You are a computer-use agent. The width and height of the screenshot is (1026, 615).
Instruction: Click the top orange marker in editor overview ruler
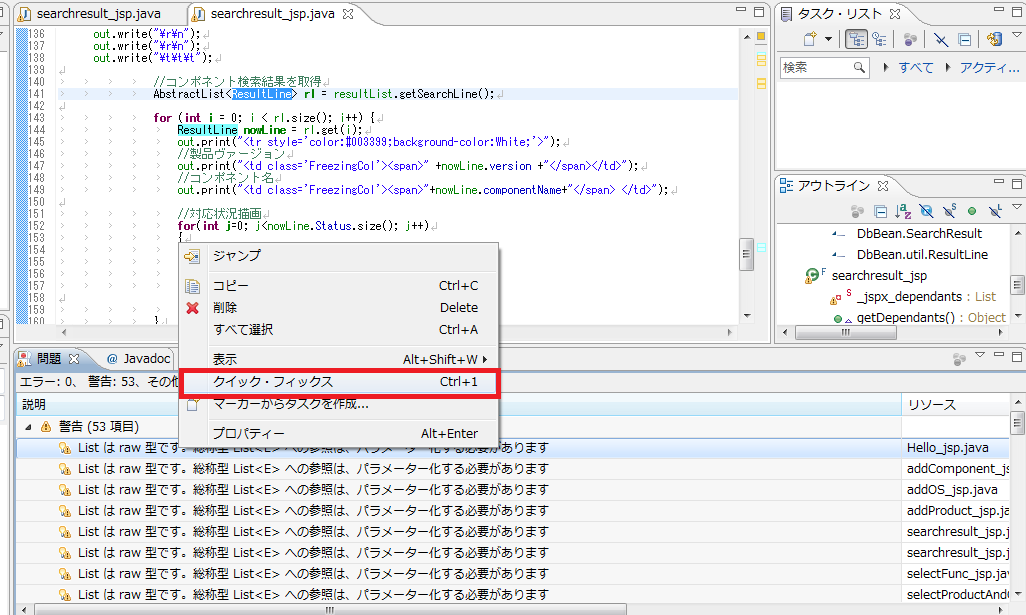click(x=761, y=37)
